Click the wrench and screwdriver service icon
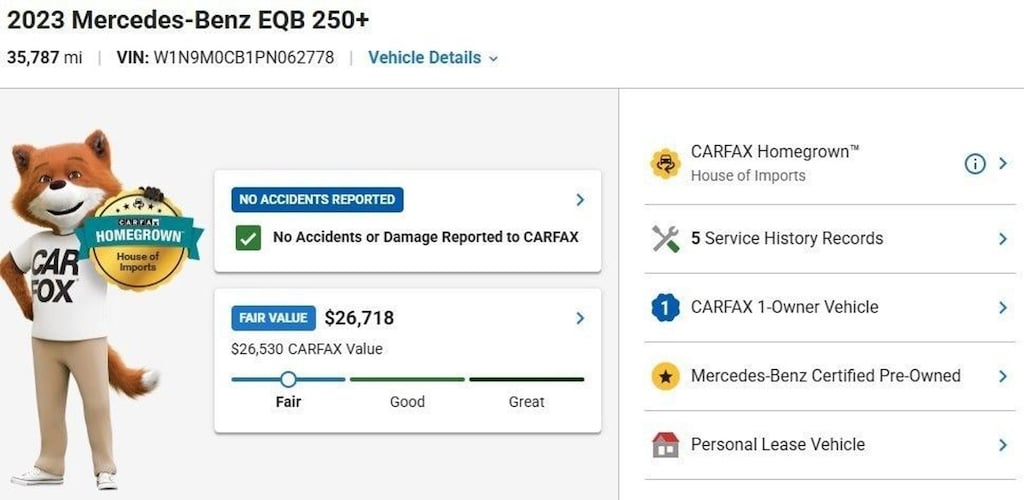Viewport: 1024px width, 500px height. pos(665,238)
